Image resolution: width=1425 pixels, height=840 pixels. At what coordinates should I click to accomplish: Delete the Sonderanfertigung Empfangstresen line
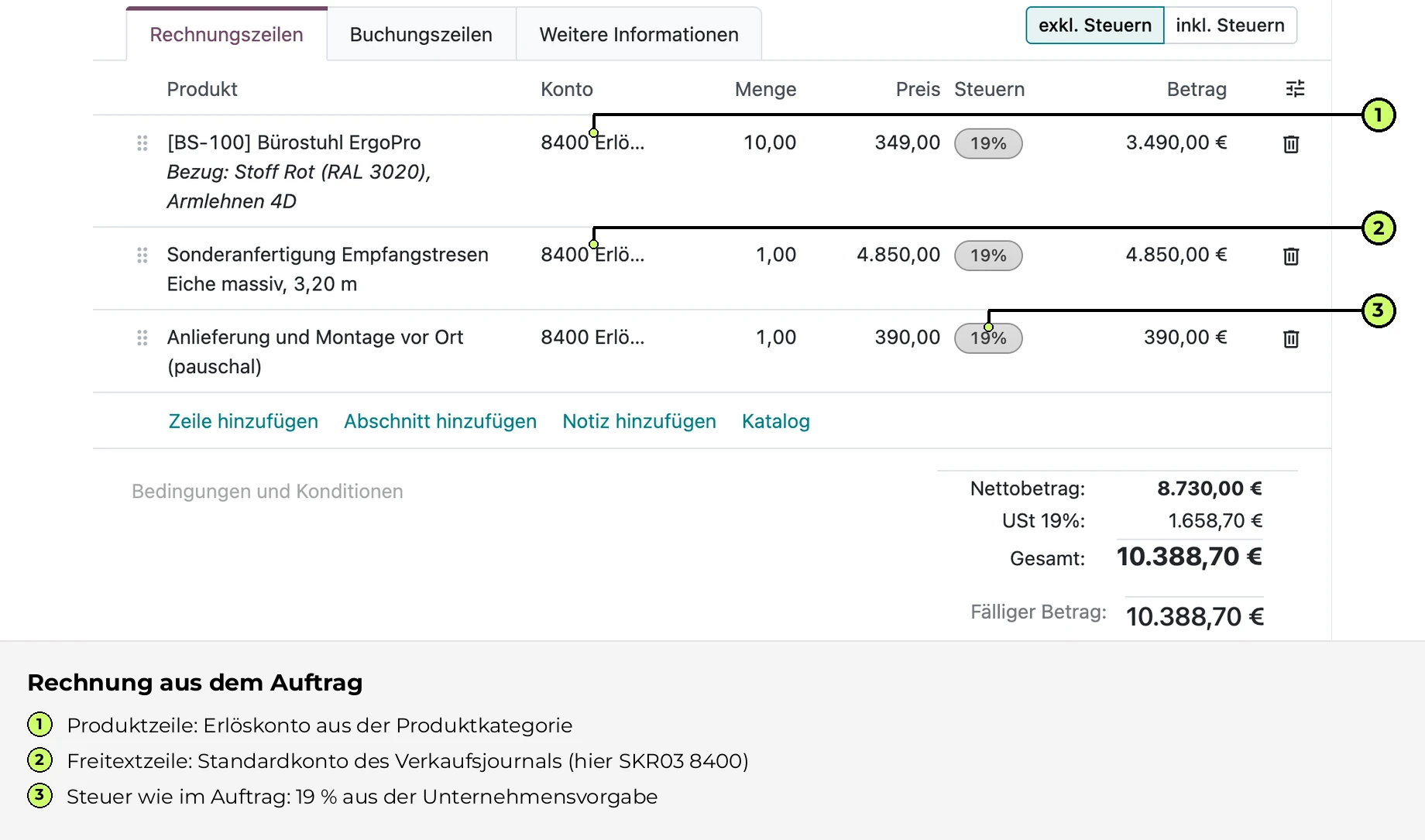(1291, 256)
